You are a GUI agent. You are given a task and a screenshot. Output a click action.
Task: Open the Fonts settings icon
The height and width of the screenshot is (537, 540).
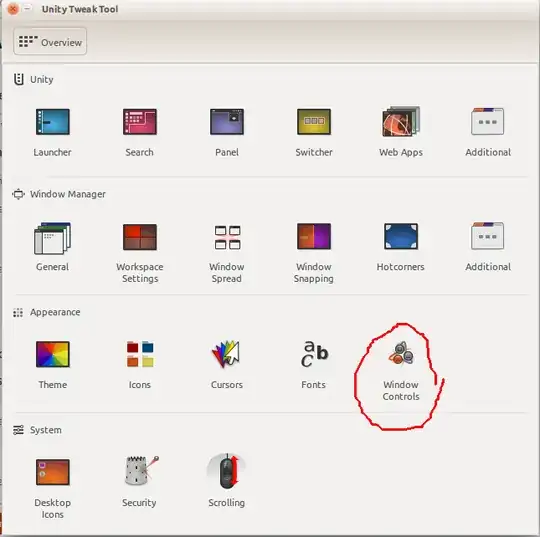314,354
